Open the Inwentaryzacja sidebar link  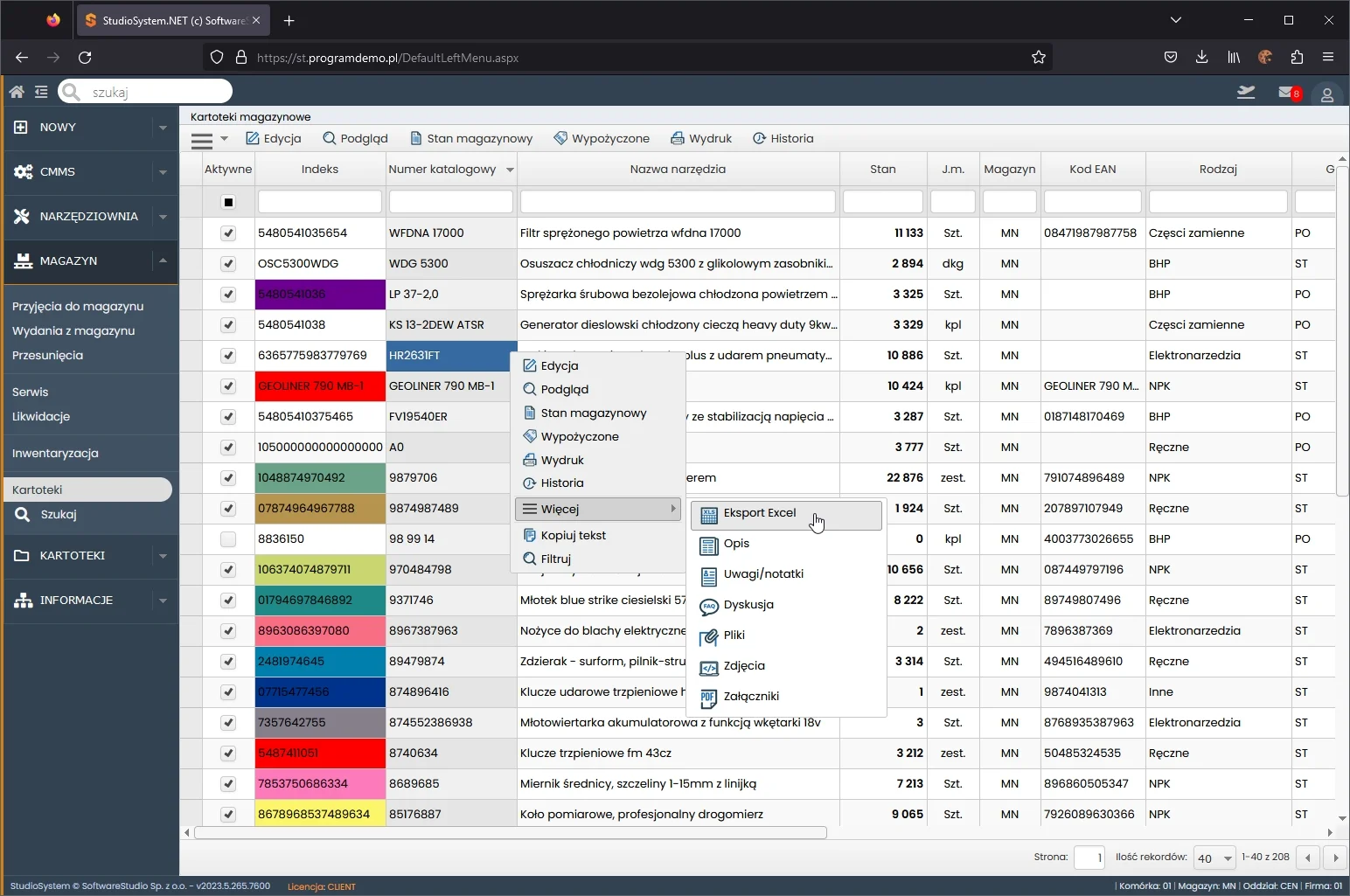[55, 453]
